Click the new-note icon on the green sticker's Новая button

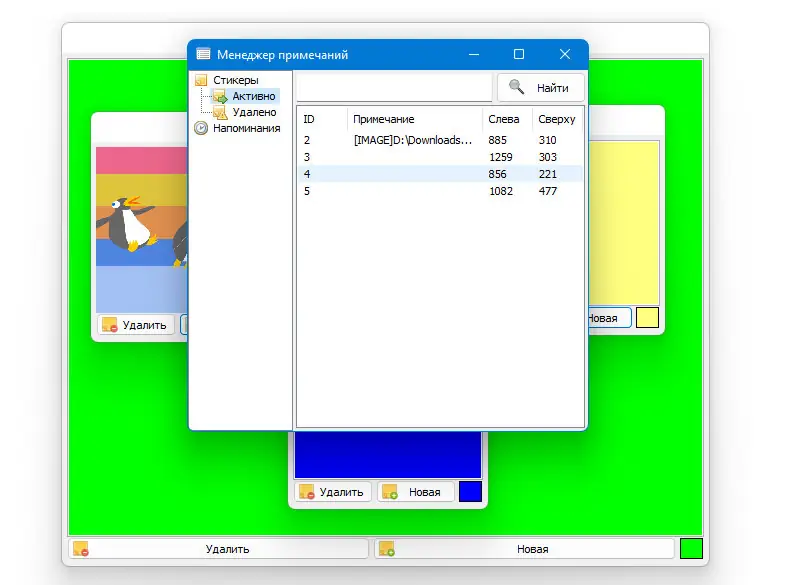[387, 549]
